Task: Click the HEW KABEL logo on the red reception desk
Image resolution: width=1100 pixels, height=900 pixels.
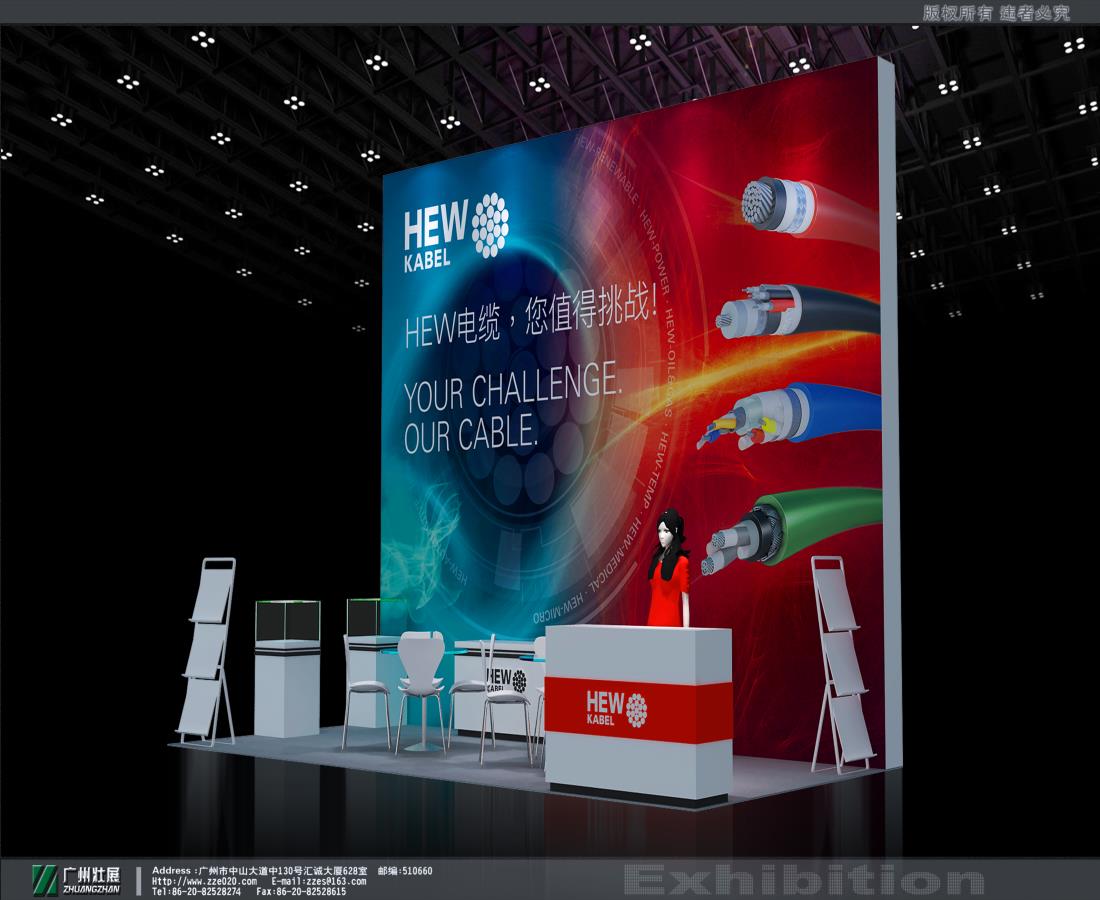Action: point(617,708)
